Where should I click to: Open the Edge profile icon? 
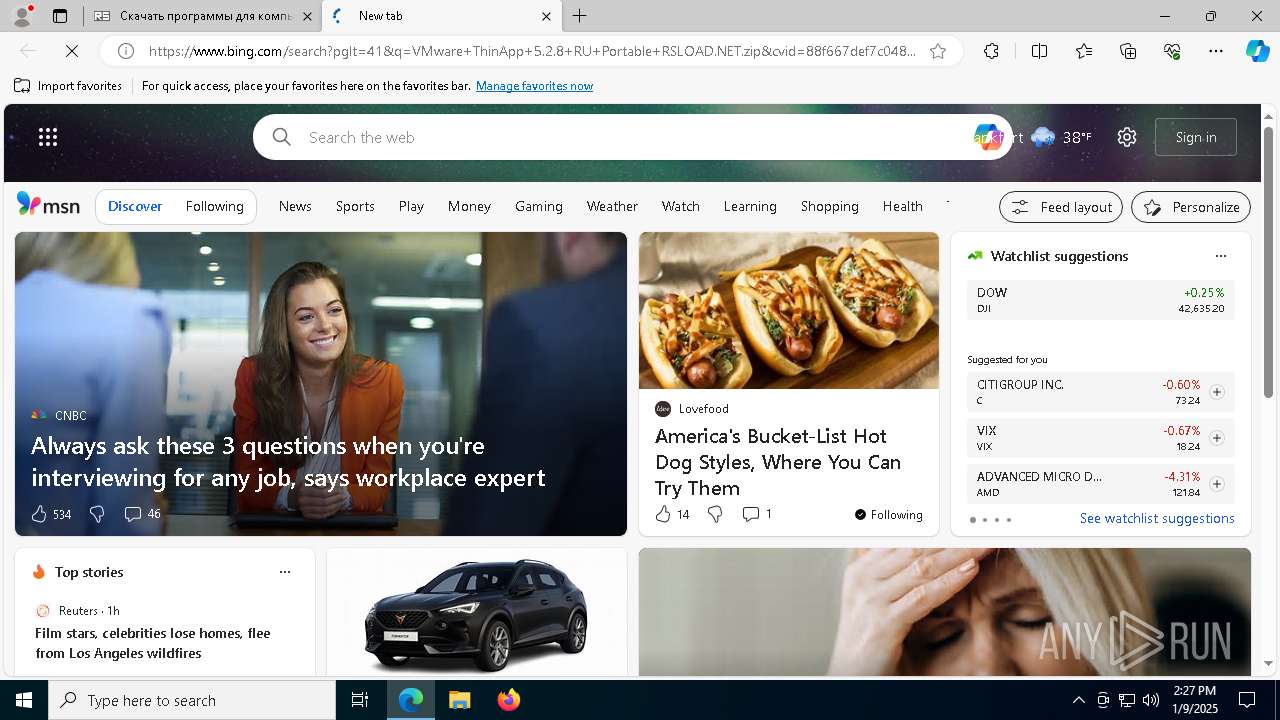21,16
